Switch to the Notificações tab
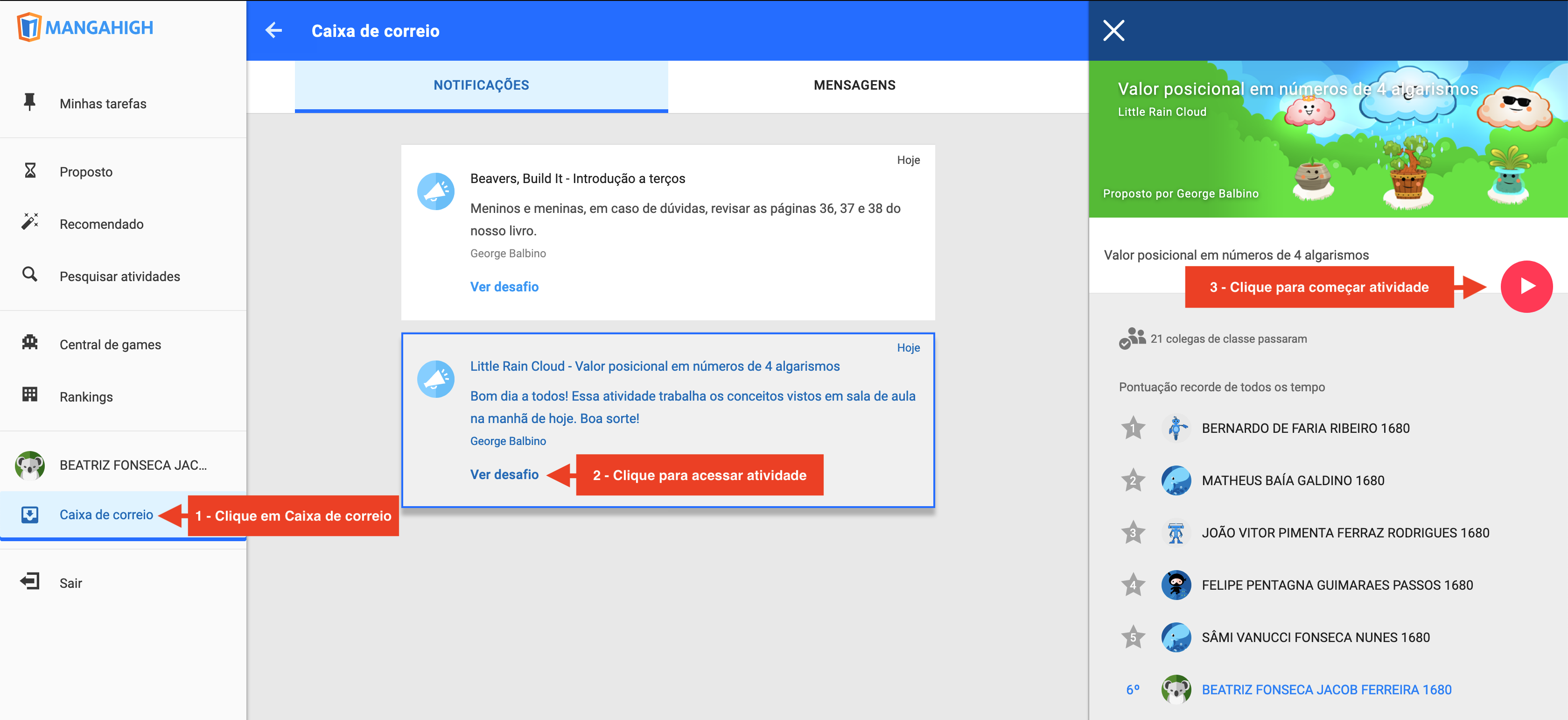 [x=482, y=86]
